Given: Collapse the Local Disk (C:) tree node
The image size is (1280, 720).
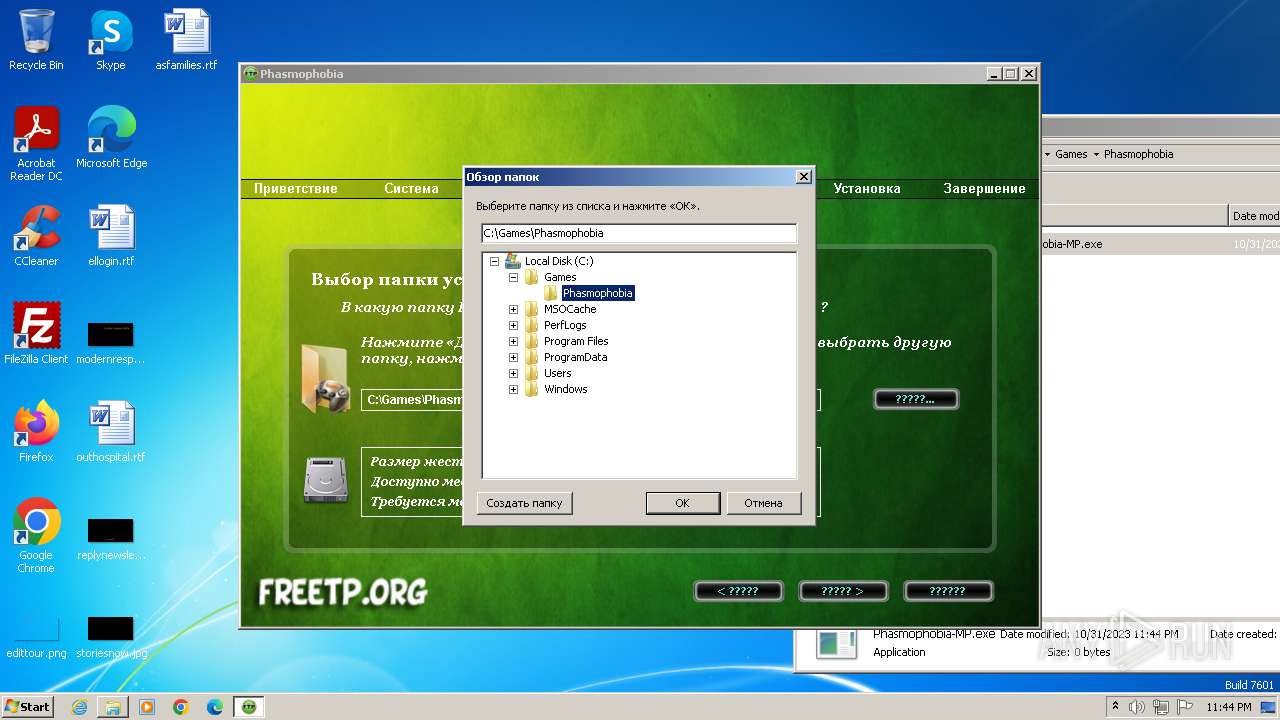Looking at the screenshot, I should [494, 261].
